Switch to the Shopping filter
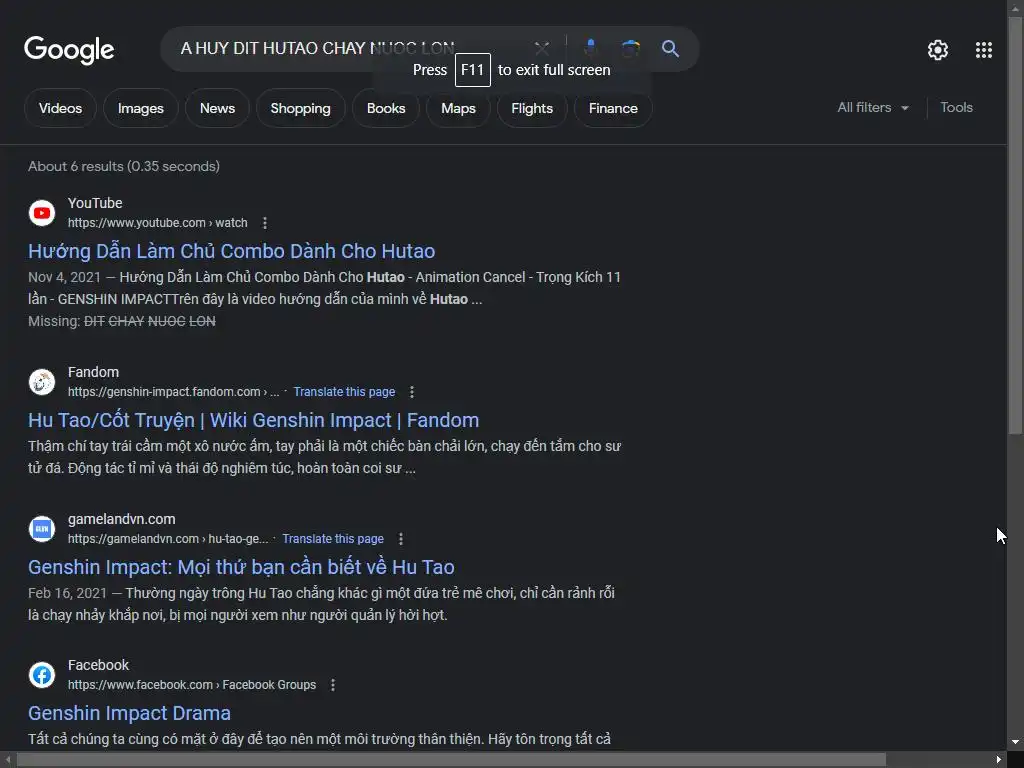The width and height of the screenshot is (1024, 768). pyautogui.click(x=300, y=108)
